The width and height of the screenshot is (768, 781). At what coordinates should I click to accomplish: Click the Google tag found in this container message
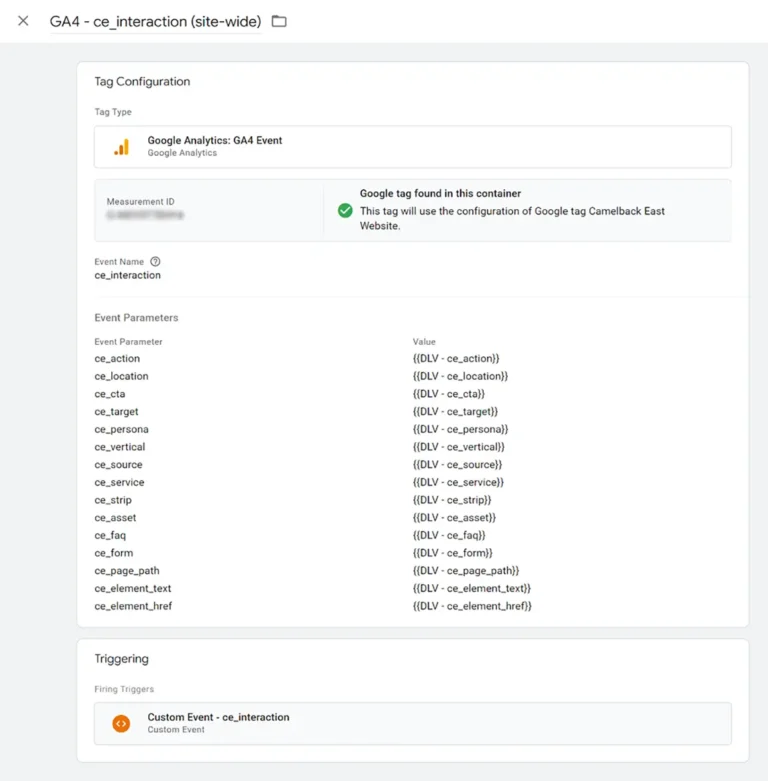(x=440, y=193)
